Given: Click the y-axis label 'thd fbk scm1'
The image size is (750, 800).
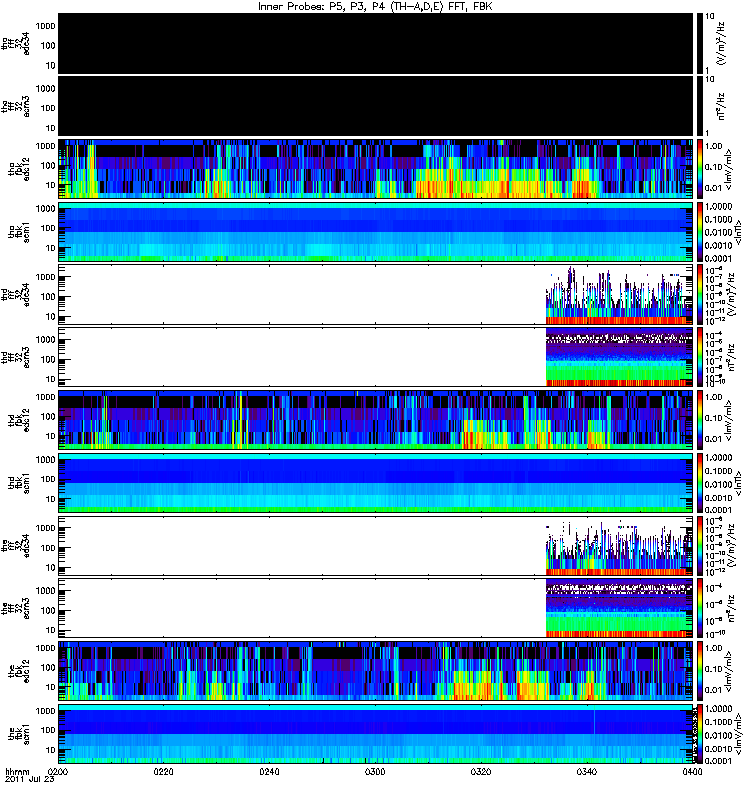Looking at the screenshot, I should pyautogui.click(x=19, y=483).
